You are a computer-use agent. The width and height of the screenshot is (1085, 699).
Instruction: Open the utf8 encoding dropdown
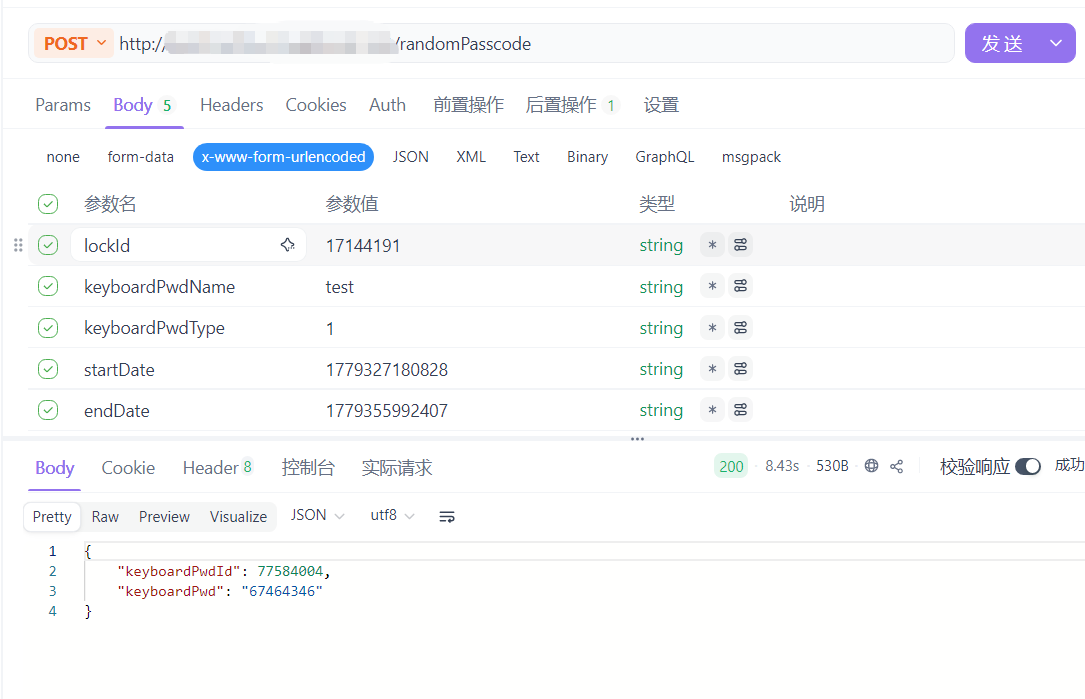click(392, 516)
